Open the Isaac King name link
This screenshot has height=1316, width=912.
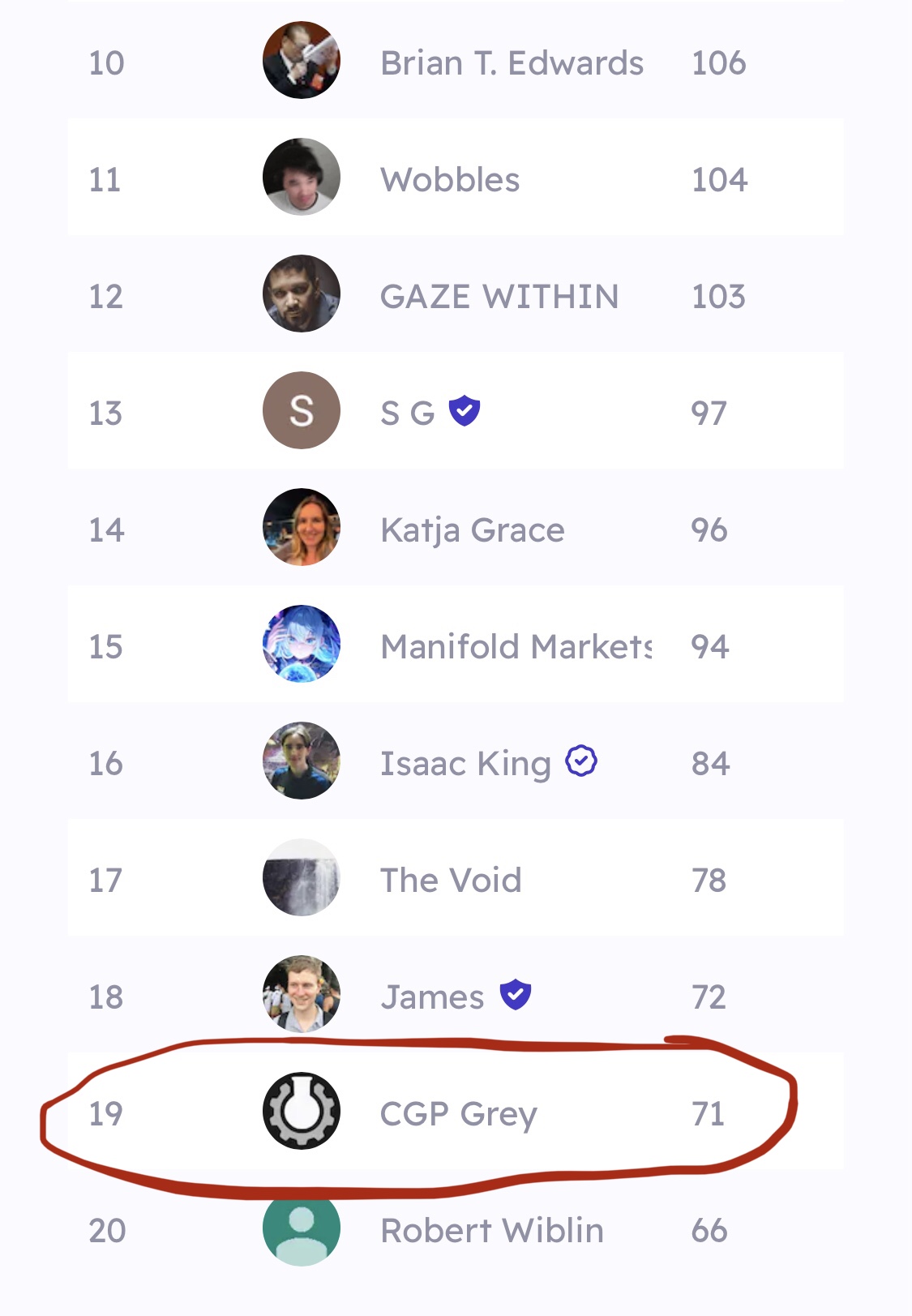pyautogui.click(x=466, y=764)
